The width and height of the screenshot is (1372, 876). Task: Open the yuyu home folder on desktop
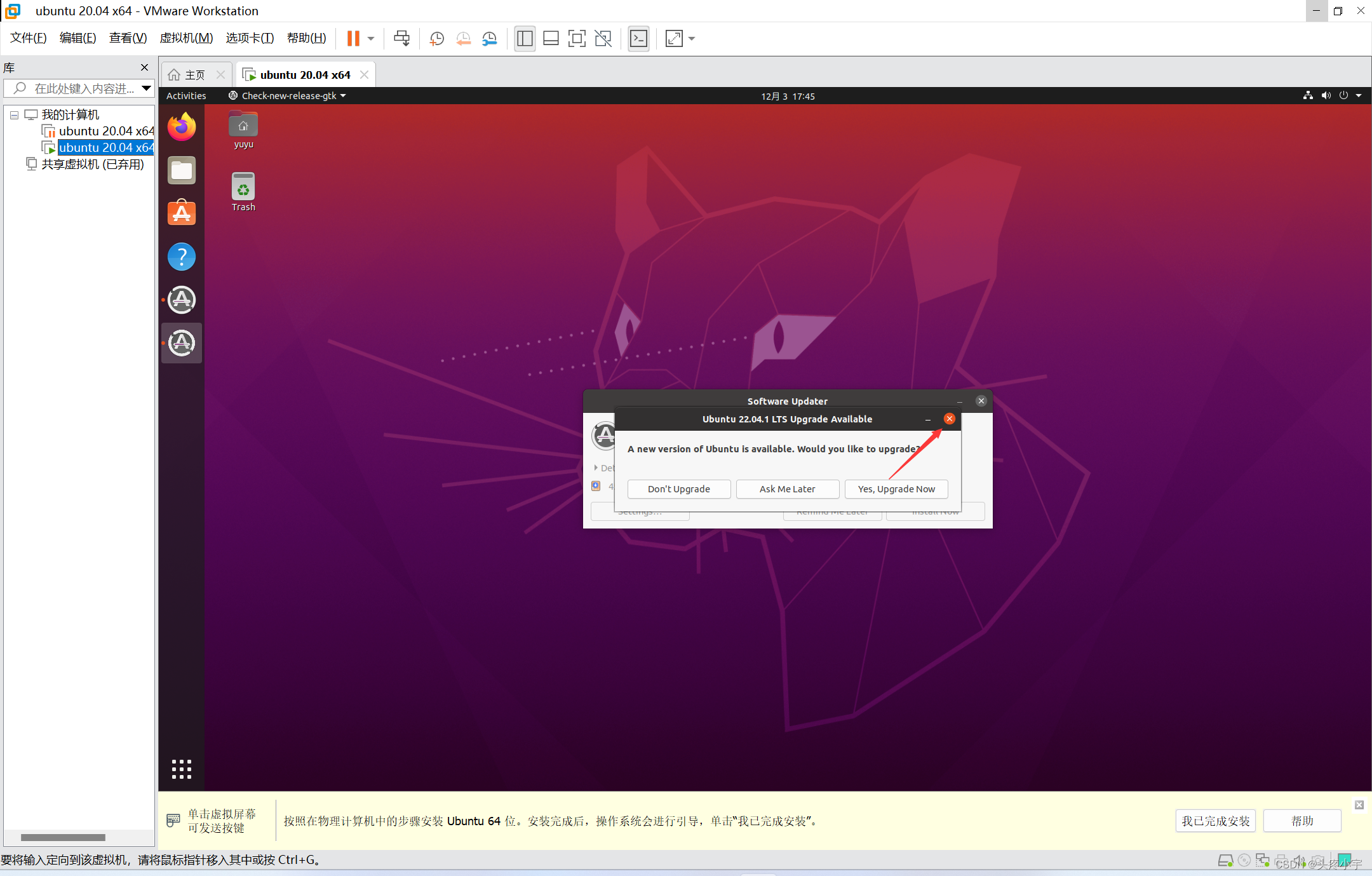243,131
